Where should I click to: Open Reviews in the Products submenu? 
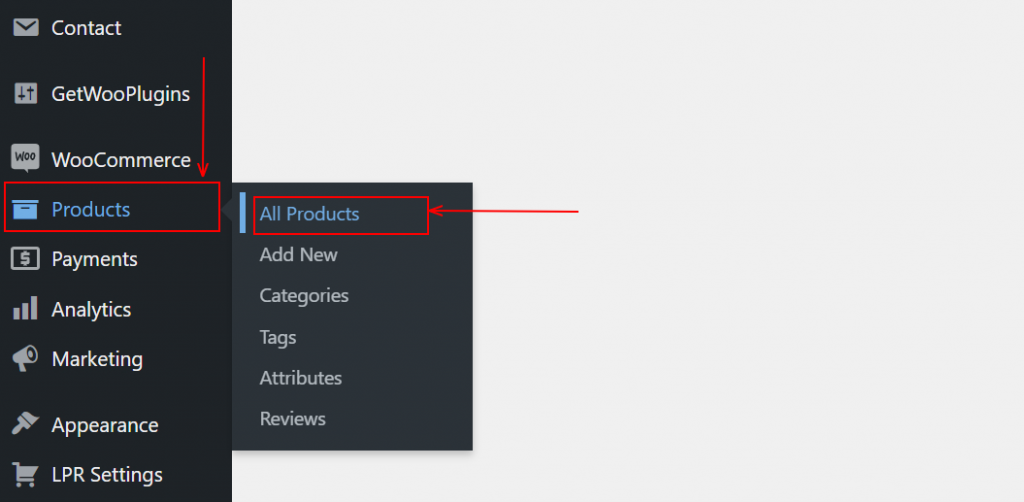pyautogui.click(x=293, y=418)
